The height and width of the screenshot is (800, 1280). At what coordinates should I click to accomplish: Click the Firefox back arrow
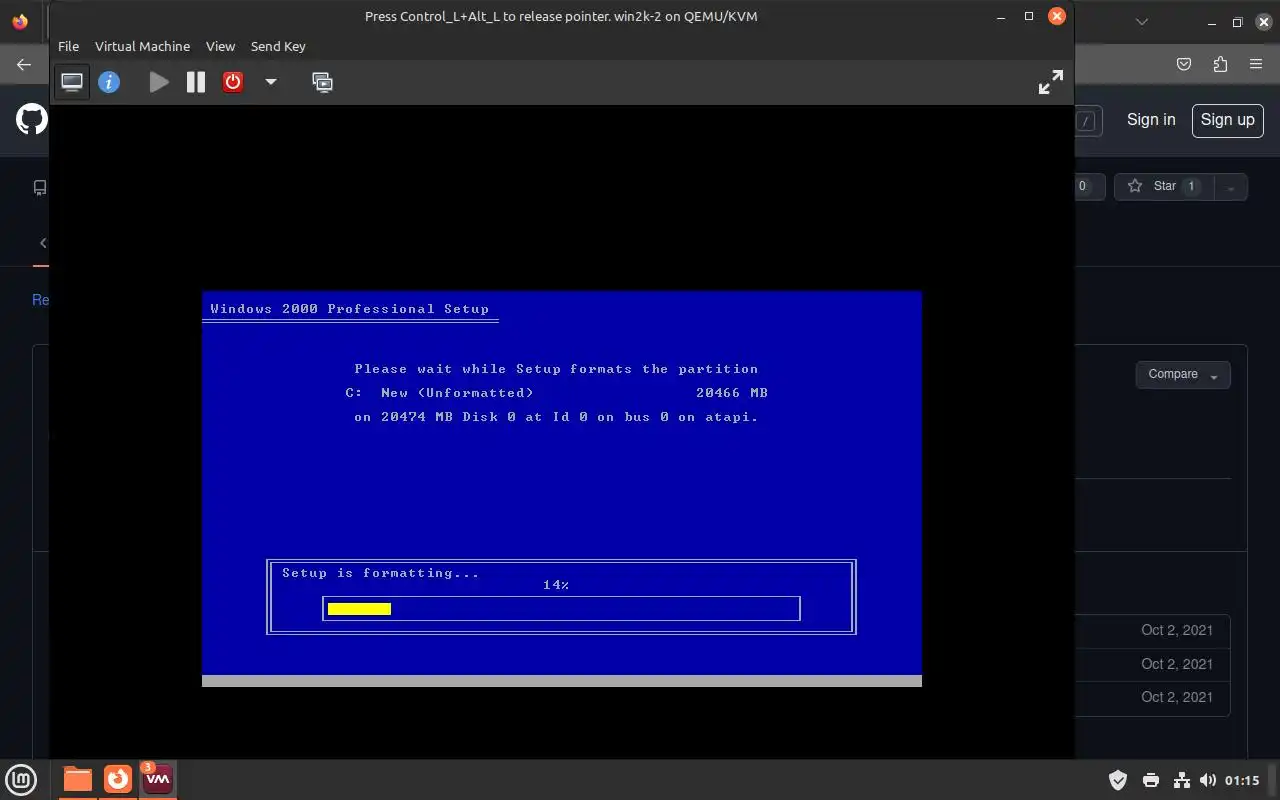point(24,65)
